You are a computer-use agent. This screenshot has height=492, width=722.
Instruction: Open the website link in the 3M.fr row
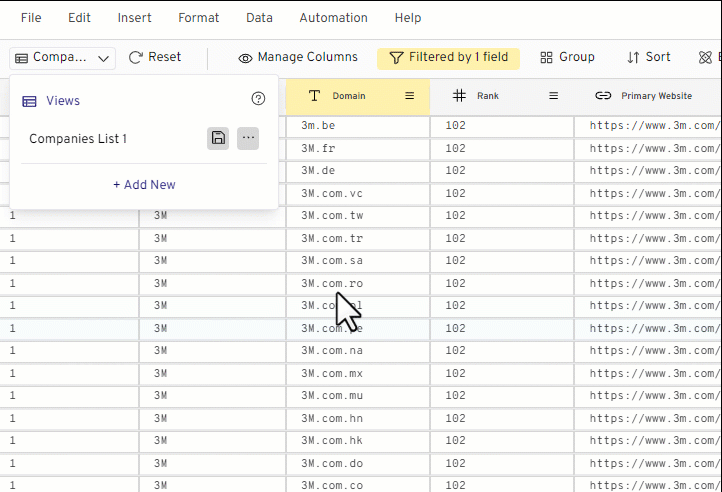654,149
